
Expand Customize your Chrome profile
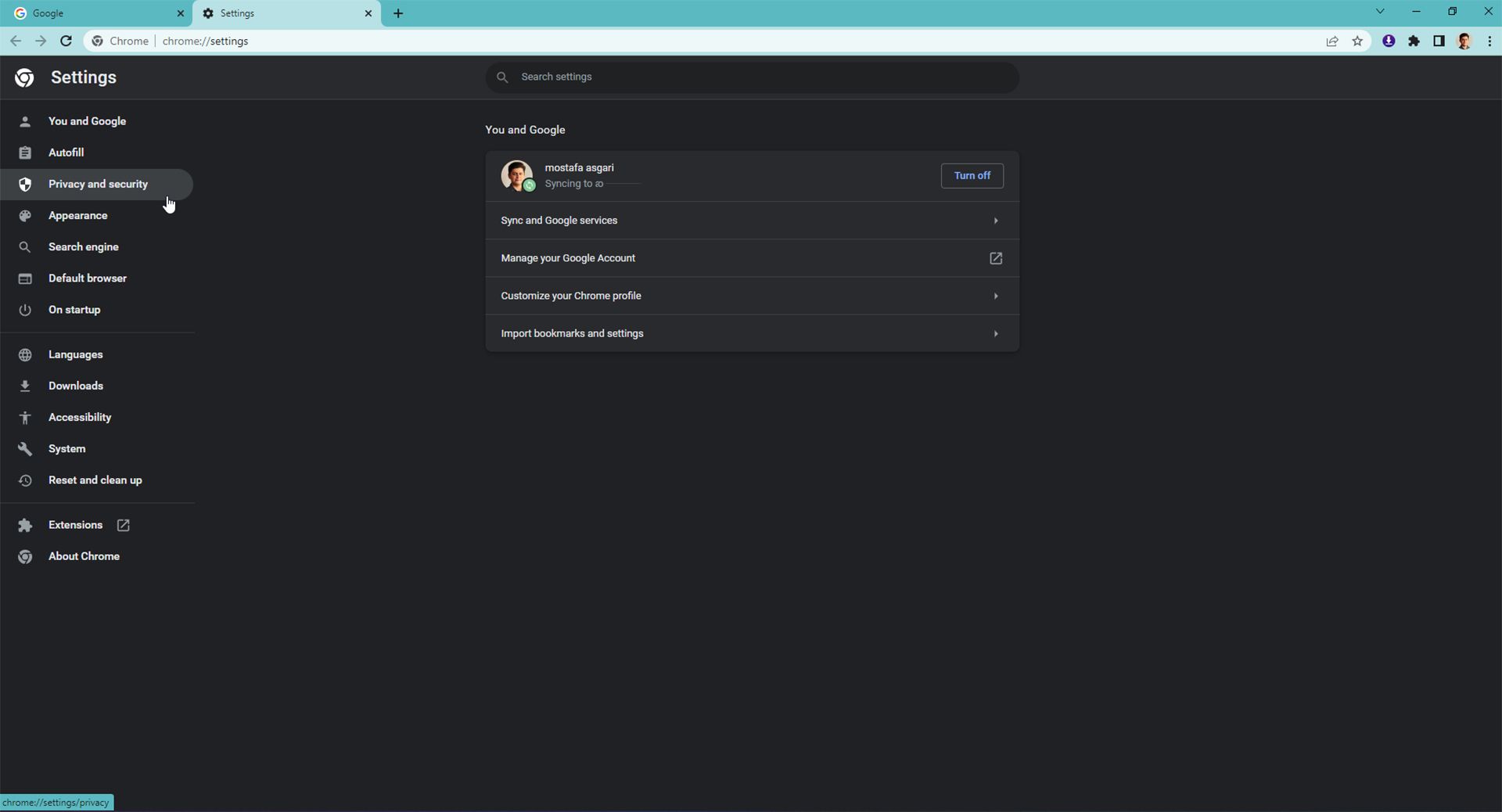coord(751,296)
